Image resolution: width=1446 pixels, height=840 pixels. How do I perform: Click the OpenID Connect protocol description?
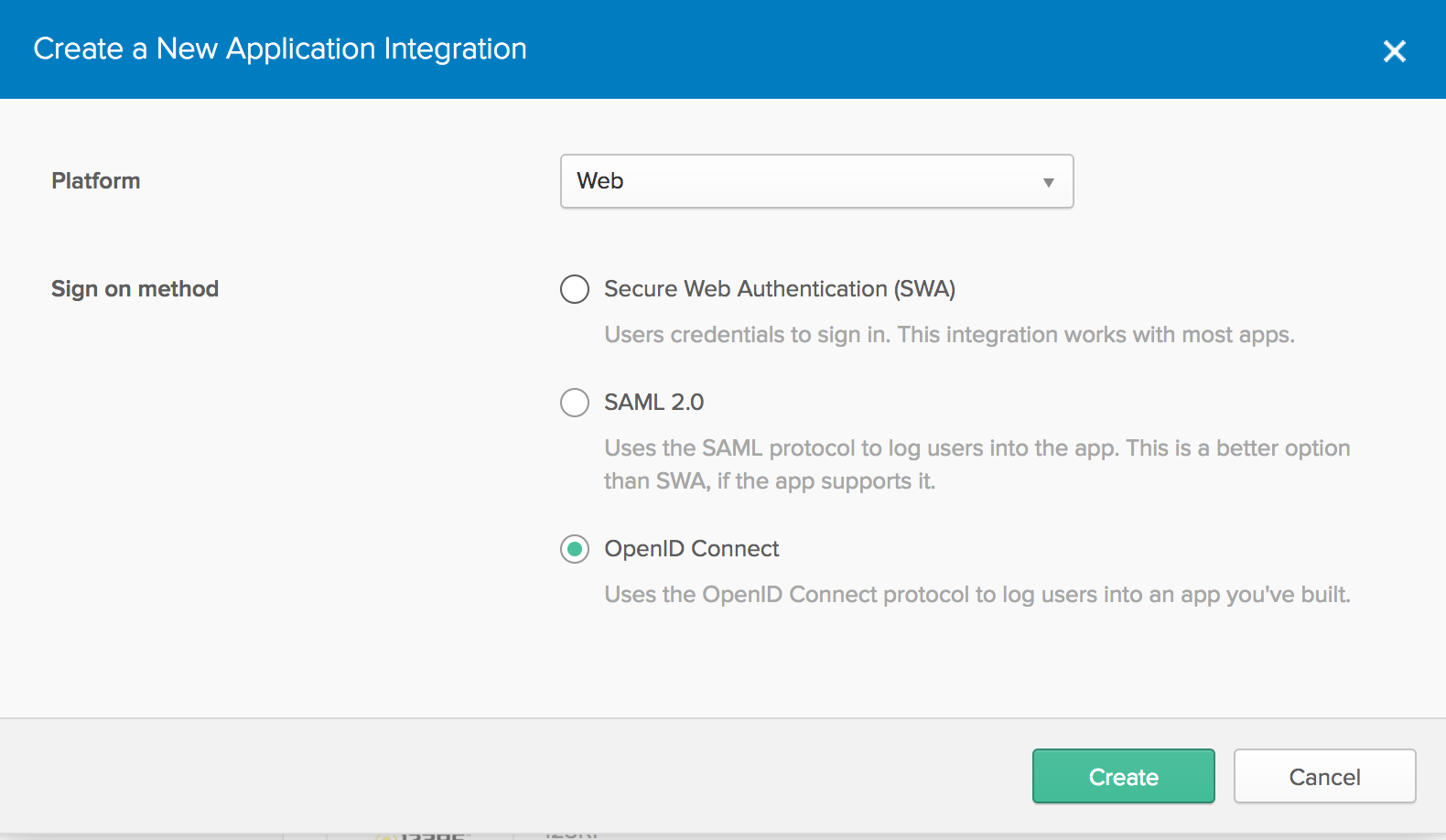pos(977,595)
